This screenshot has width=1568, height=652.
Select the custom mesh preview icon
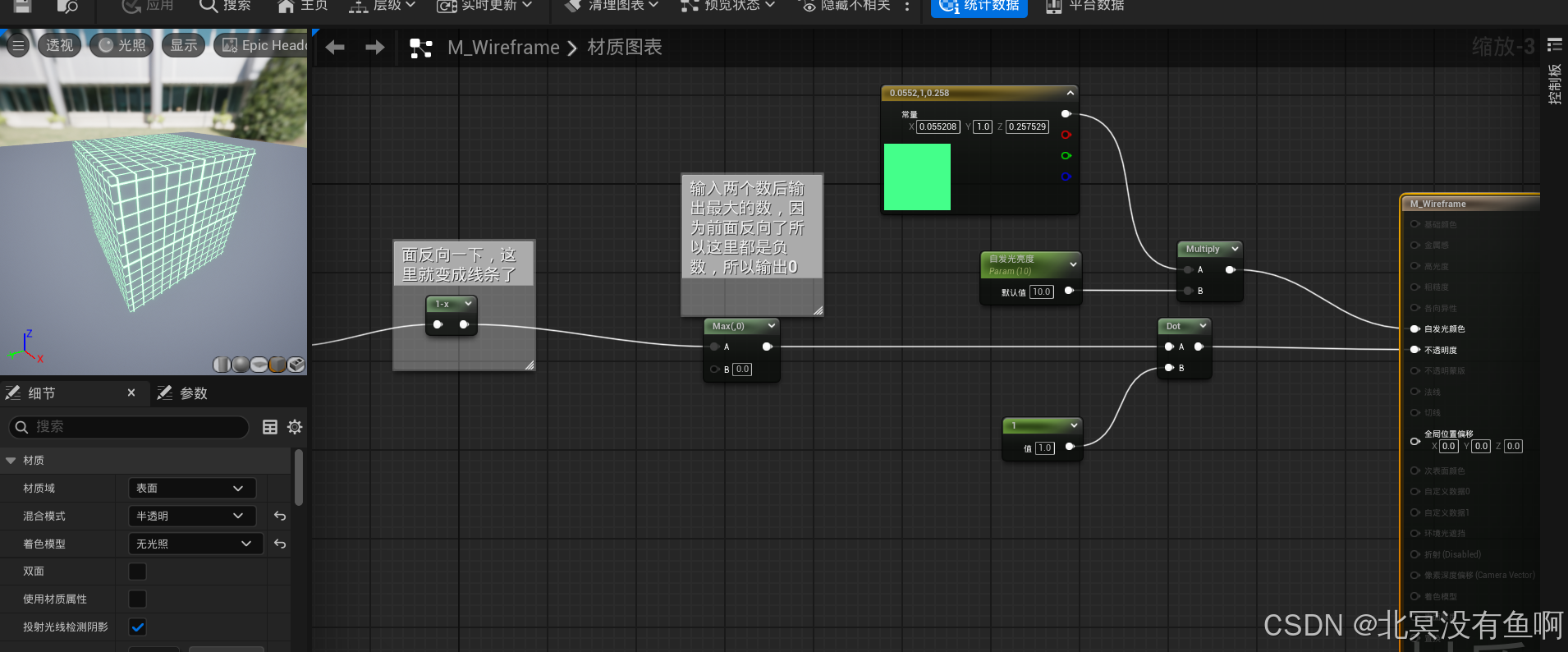coord(296,365)
